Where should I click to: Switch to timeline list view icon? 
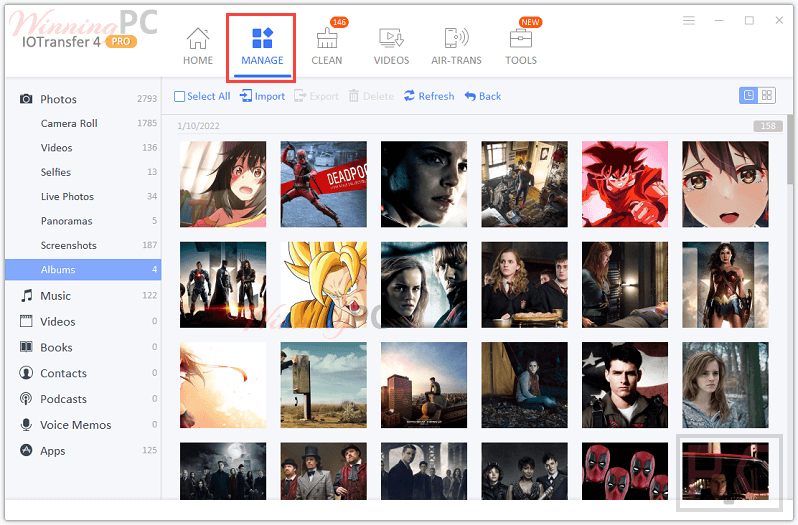(x=748, y=95)
